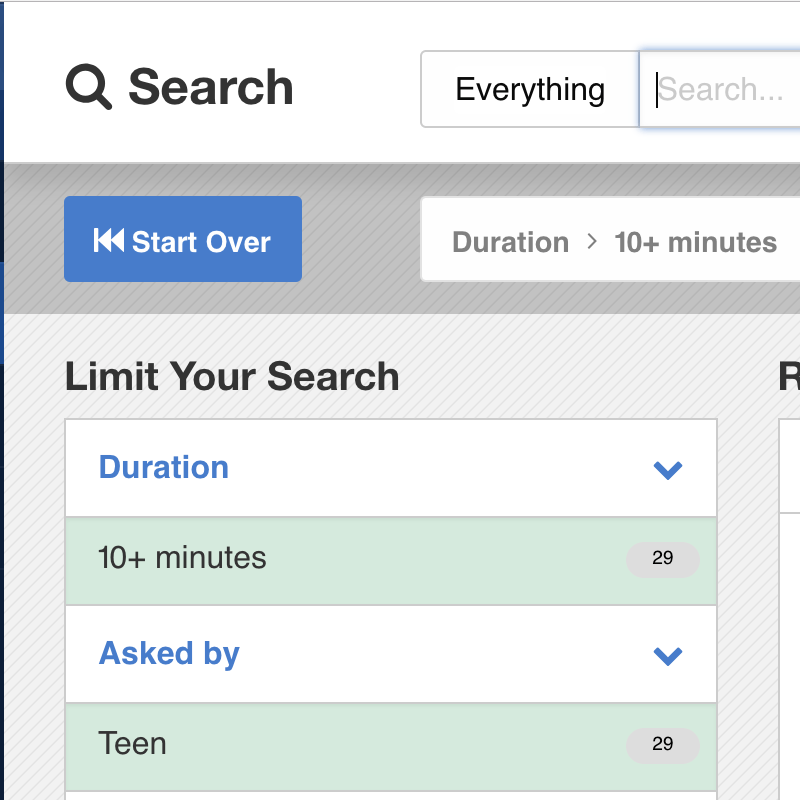Click the Limit Your Search heading
This screenshot has height=800, width=800.
coord(232,377)
